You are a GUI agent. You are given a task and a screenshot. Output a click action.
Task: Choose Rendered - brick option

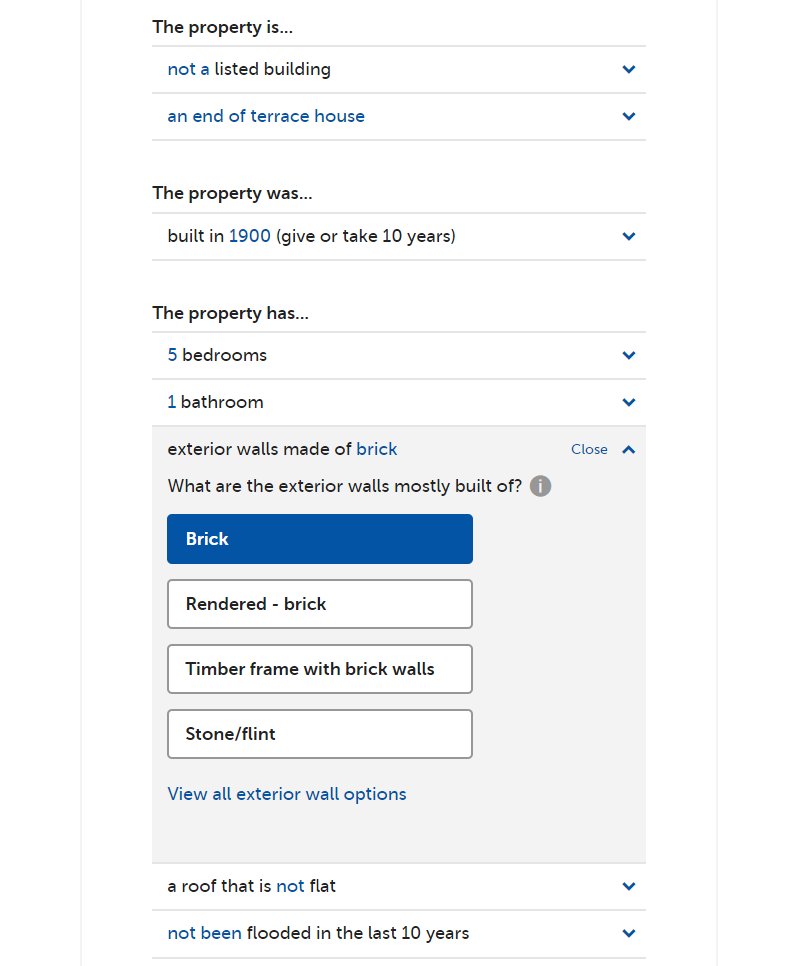point(320,604)
